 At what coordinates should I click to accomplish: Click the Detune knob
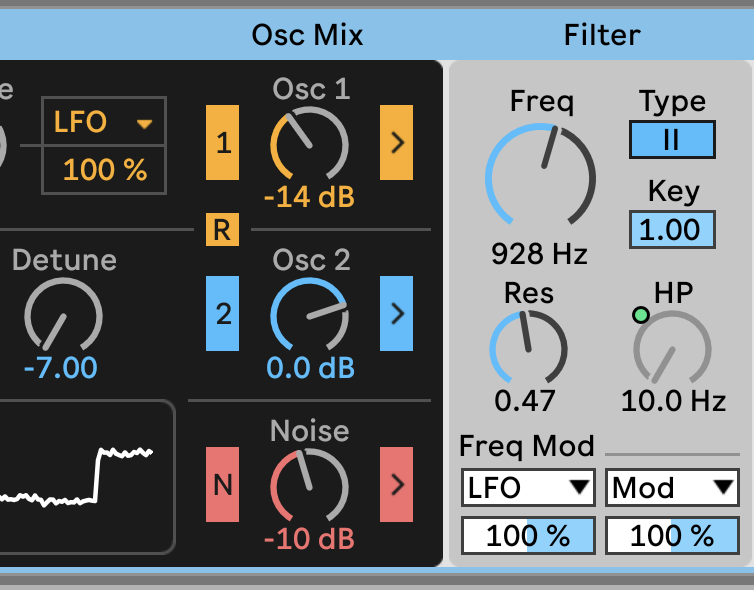click(62, 316)
